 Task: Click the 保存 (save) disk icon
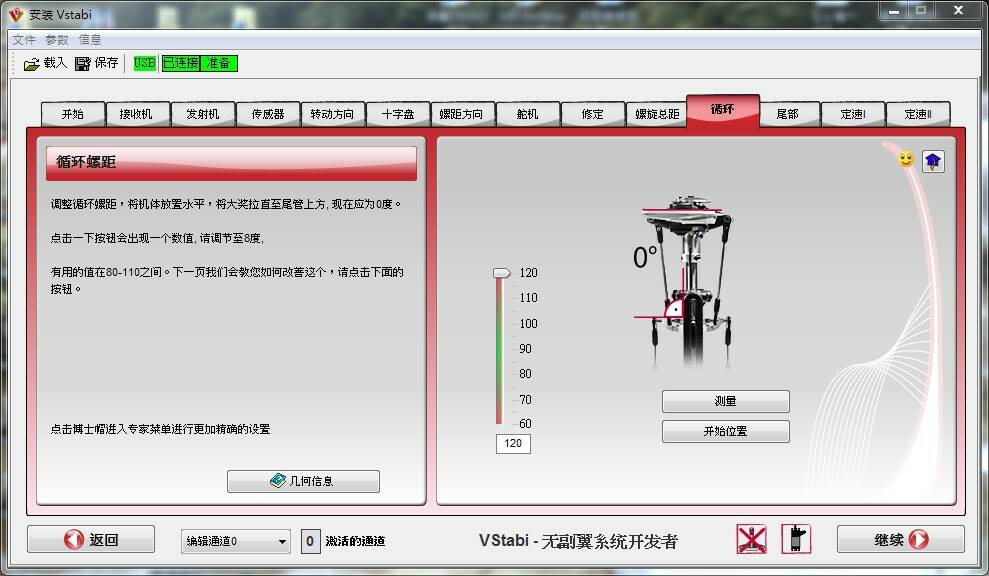pyautogui.click(x=83, y=64)
